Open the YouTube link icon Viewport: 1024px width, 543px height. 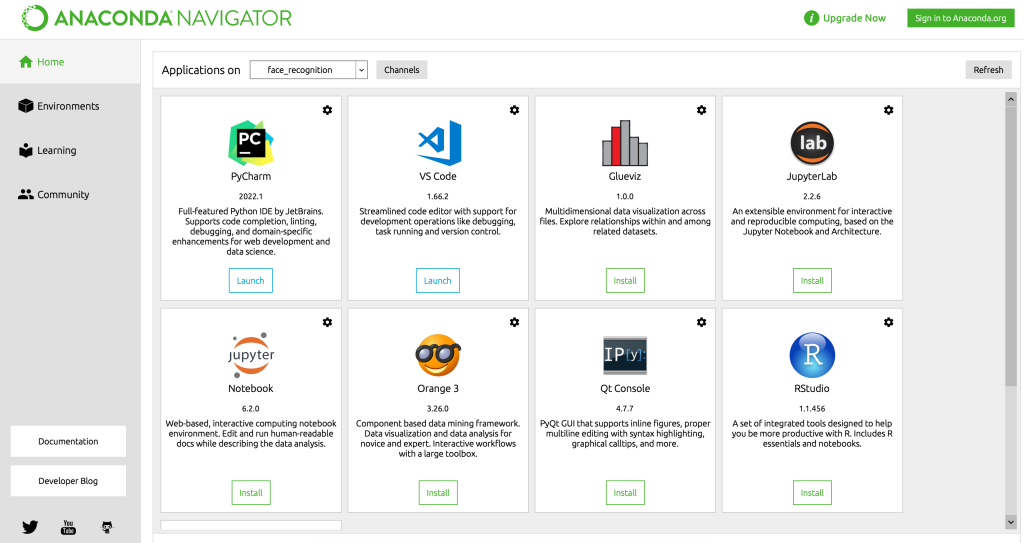pos(68,526)
